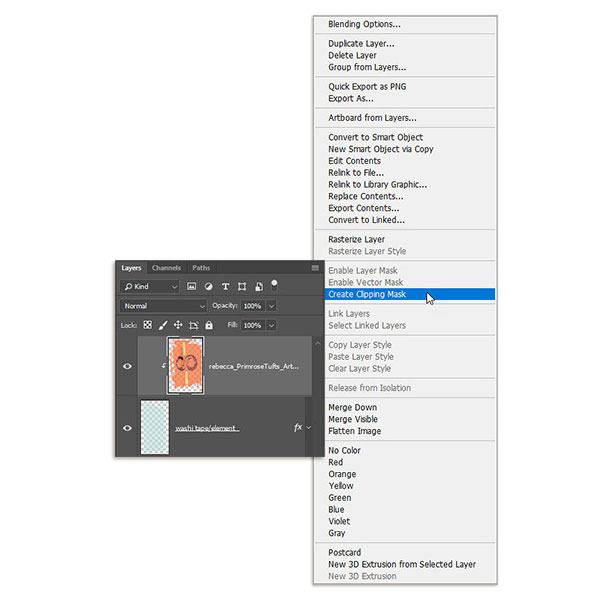600x600 pixels.
Task: Choose Rasterize Layer
Action: (x=405, y=240)
